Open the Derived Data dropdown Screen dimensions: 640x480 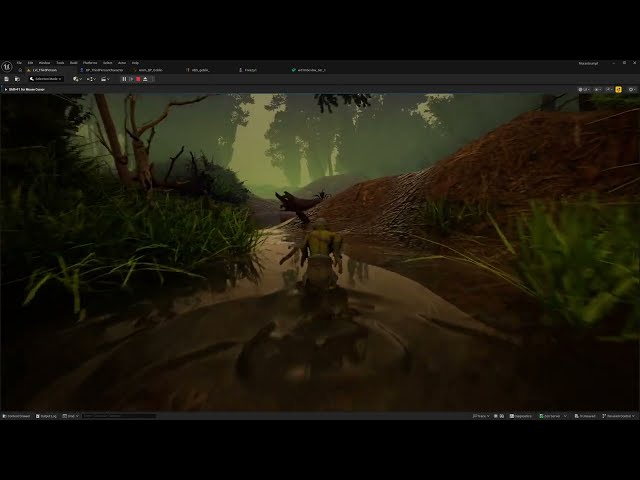pyautogui.click(x=553, y=416)
